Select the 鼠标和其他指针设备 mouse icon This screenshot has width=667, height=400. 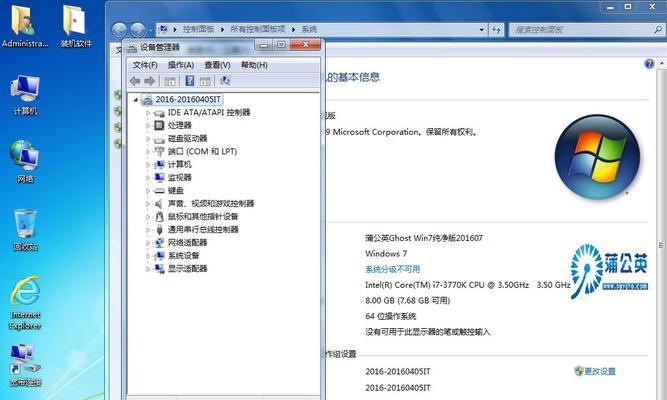pyautogui.click(x=159, y=217)
